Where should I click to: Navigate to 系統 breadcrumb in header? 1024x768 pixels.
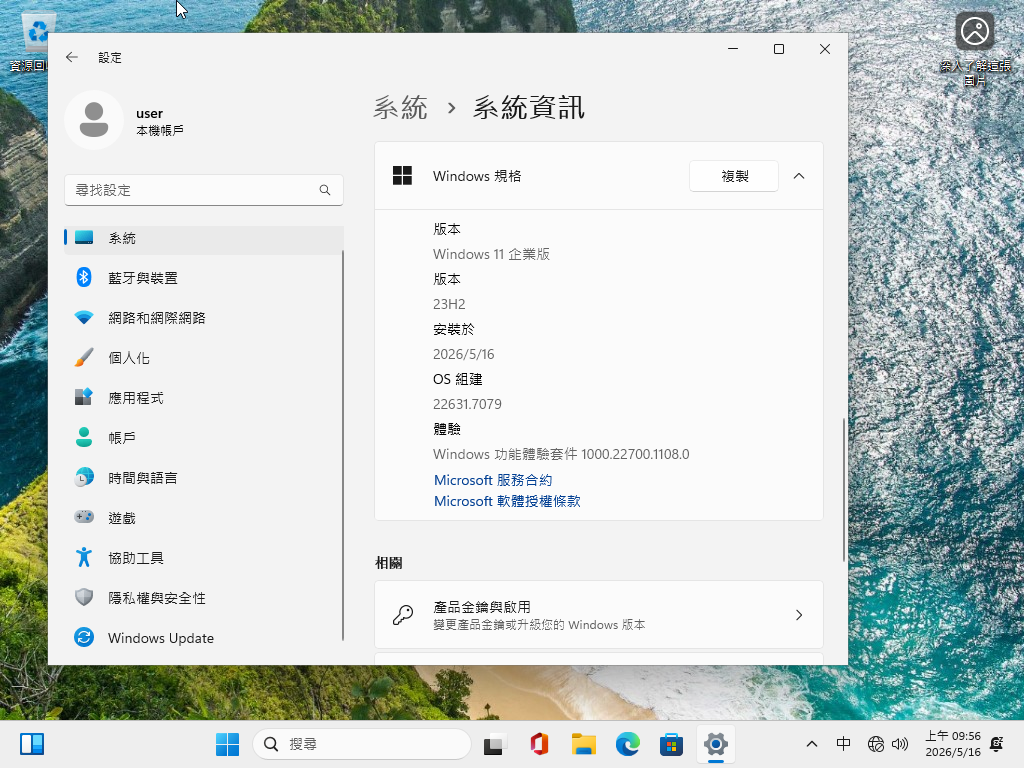[x=400, y=107]
